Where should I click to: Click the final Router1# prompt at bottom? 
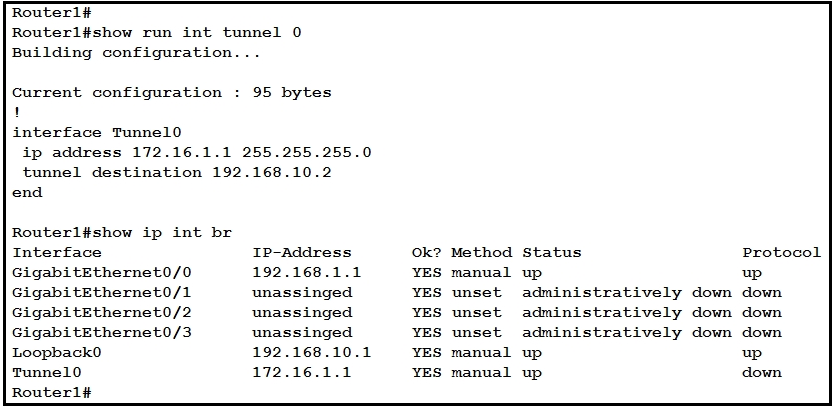coord(51,392)
